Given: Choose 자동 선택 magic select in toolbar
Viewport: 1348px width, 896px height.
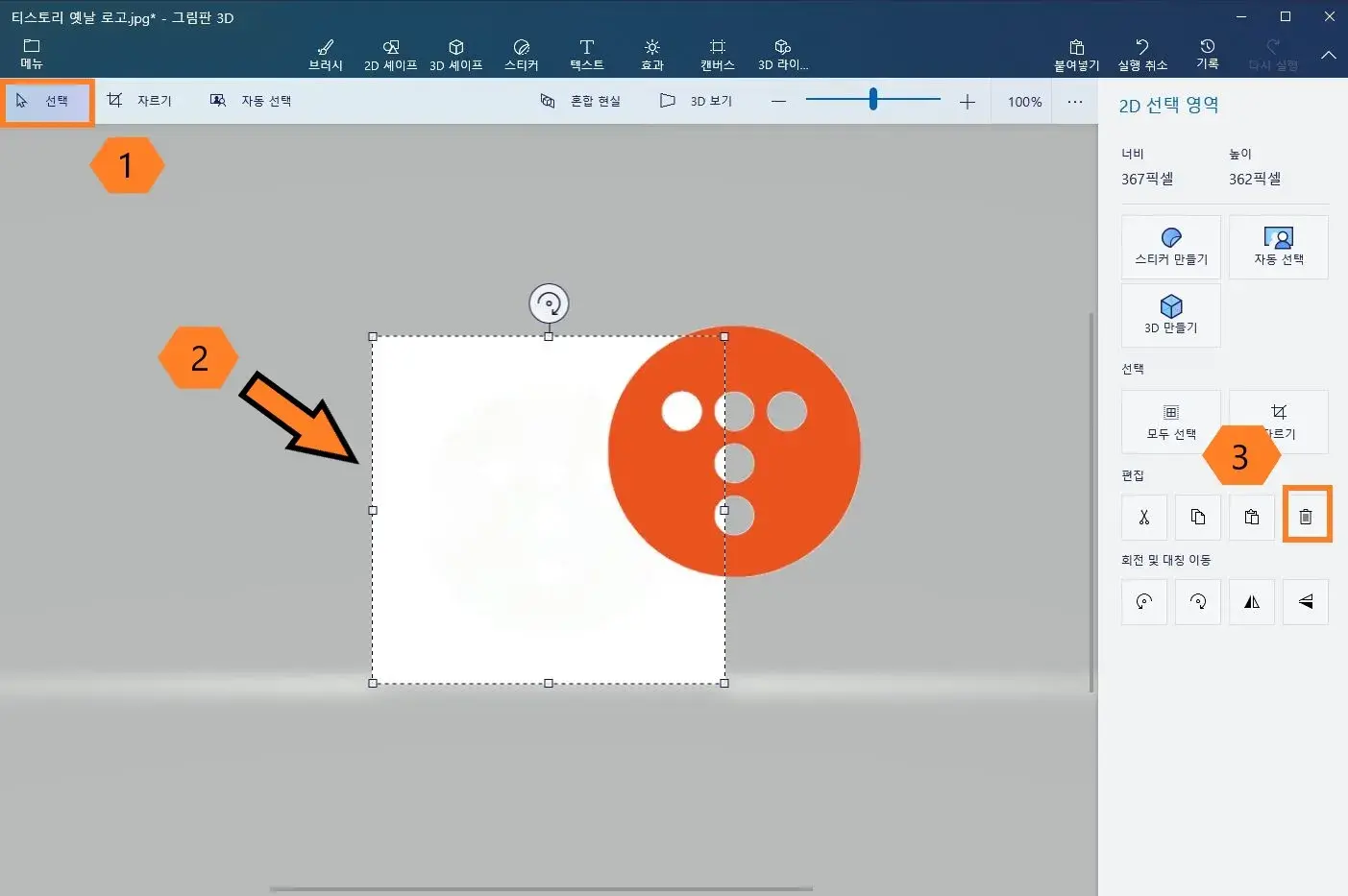Looking at the screenshot, I should pos(251,101).
